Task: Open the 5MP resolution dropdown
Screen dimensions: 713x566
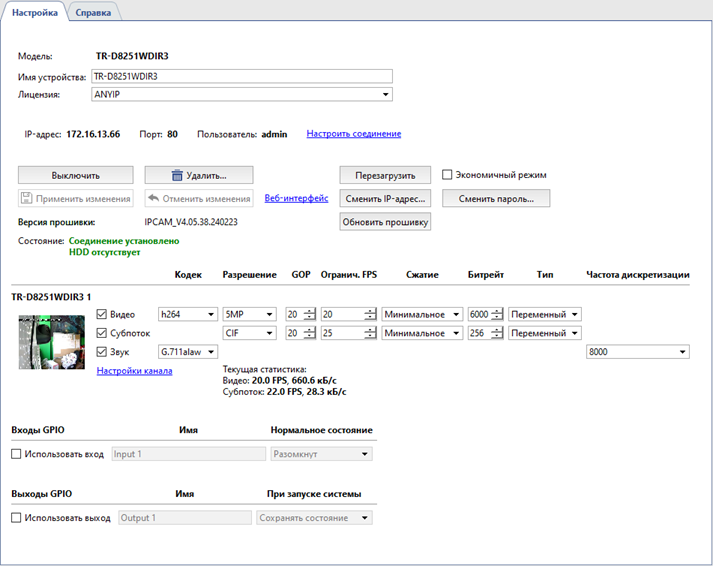Action: click(x=249, y=314)
